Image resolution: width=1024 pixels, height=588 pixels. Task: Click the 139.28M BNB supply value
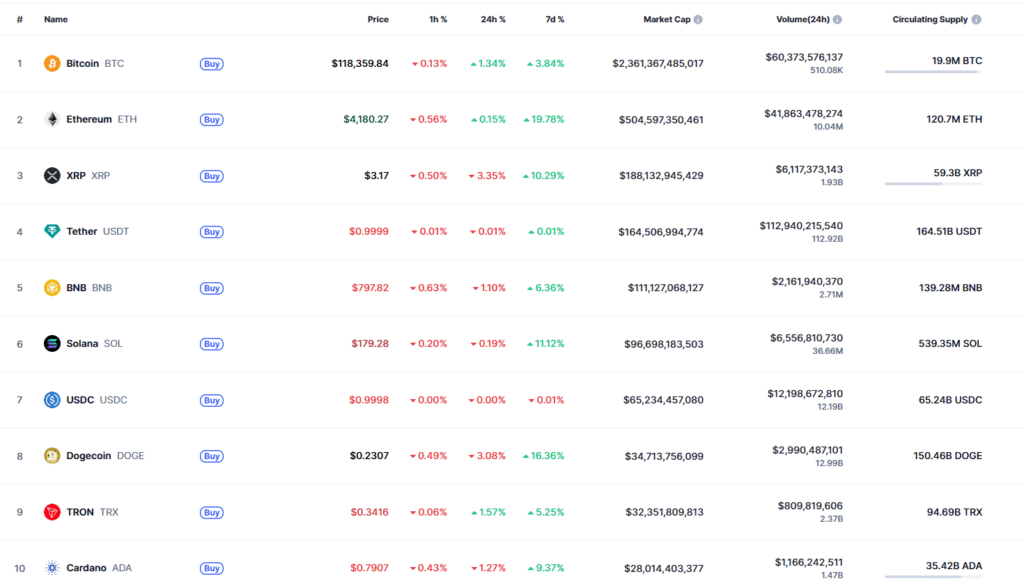[950, 287]
